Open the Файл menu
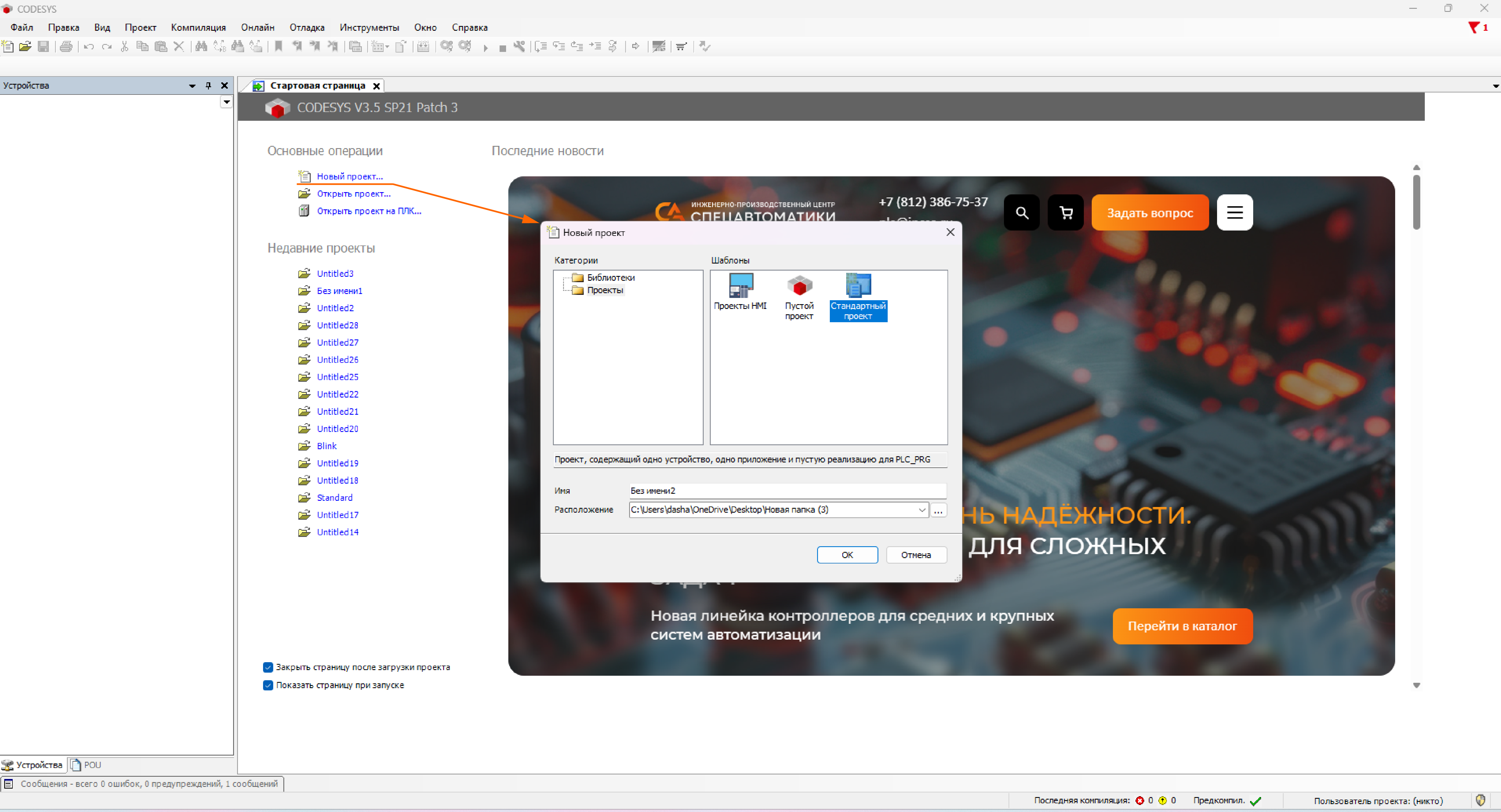 [21, 27]
